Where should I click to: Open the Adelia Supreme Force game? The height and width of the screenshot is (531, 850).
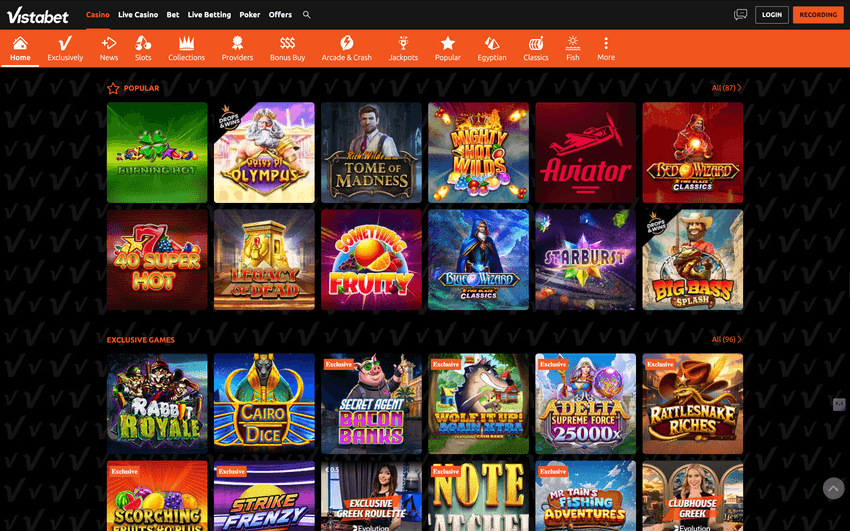585,404
